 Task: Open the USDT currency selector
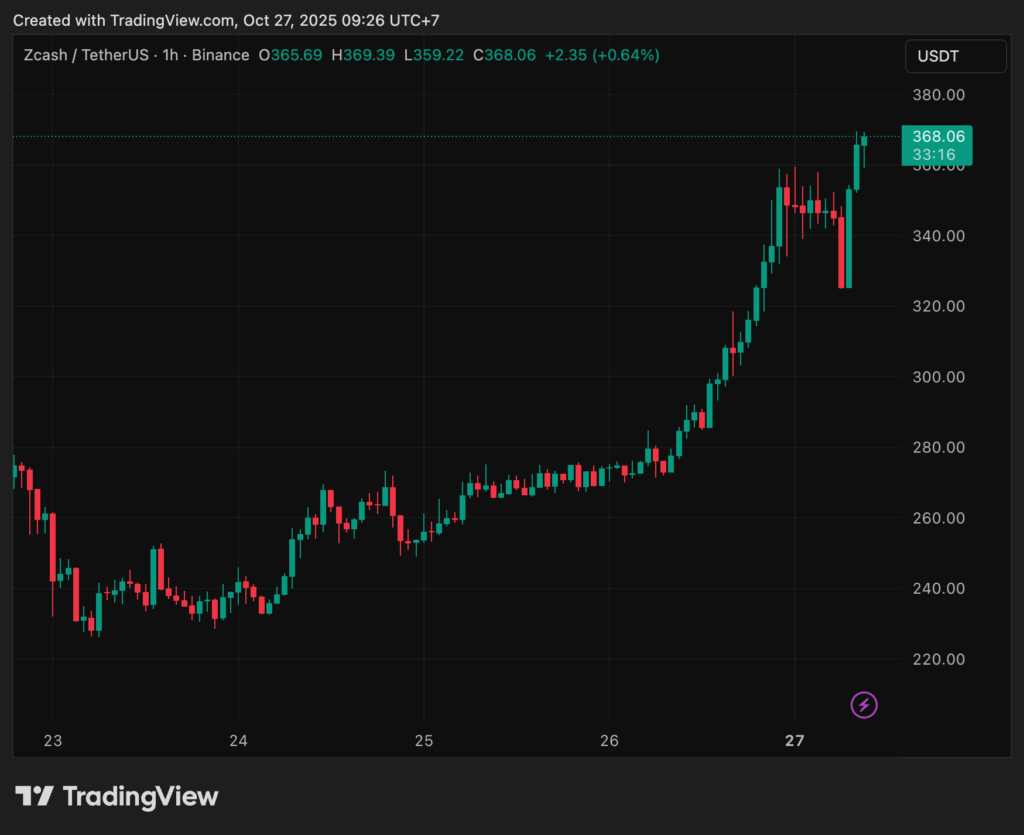tap(955, 56)
